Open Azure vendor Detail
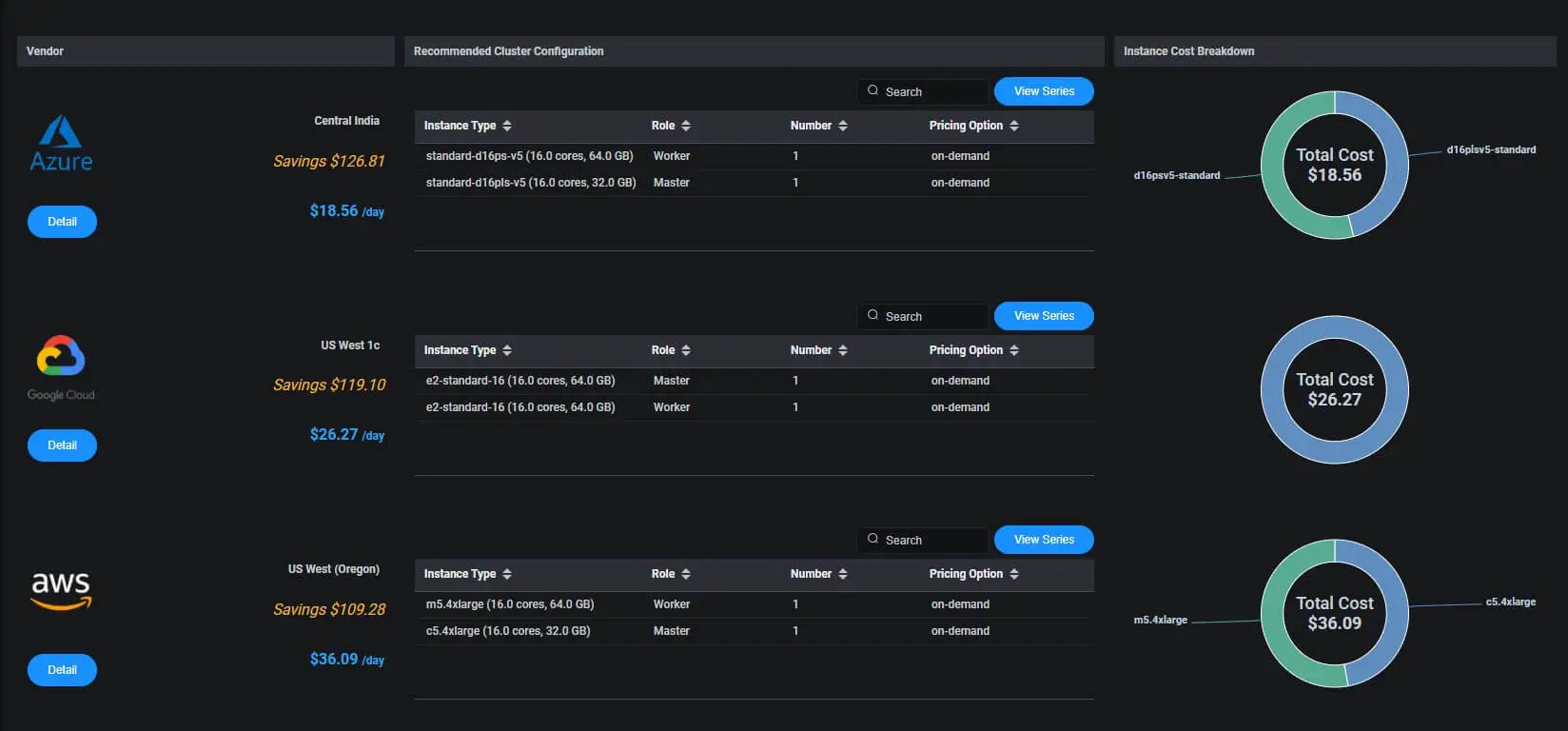 pyautogui.click(x=62, y=222)
